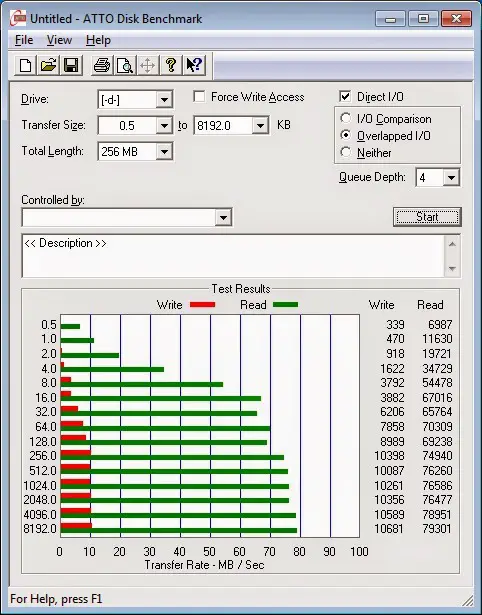Click the Start button
482x615 pixels.
point(427,217)
